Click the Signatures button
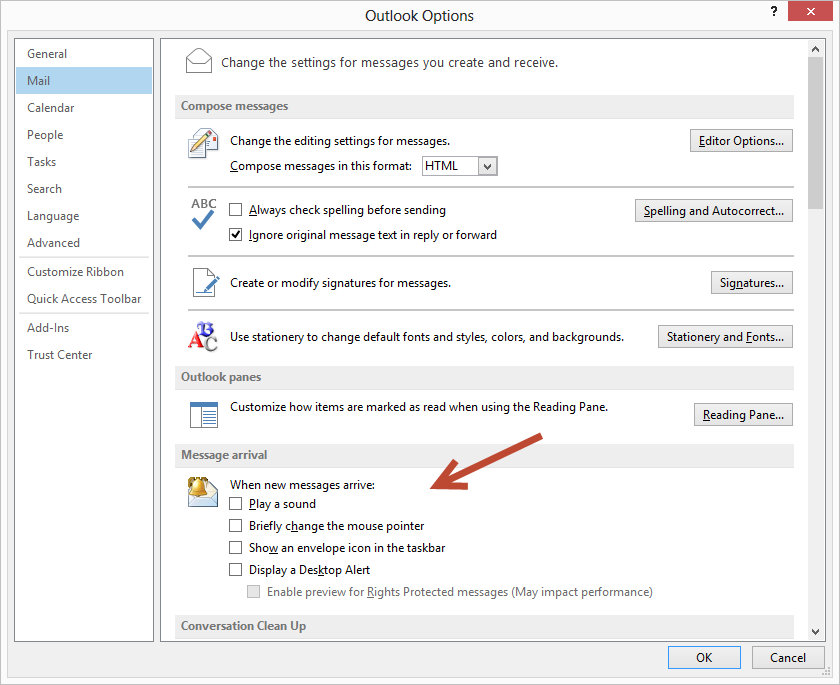 [x=751, y=283]
